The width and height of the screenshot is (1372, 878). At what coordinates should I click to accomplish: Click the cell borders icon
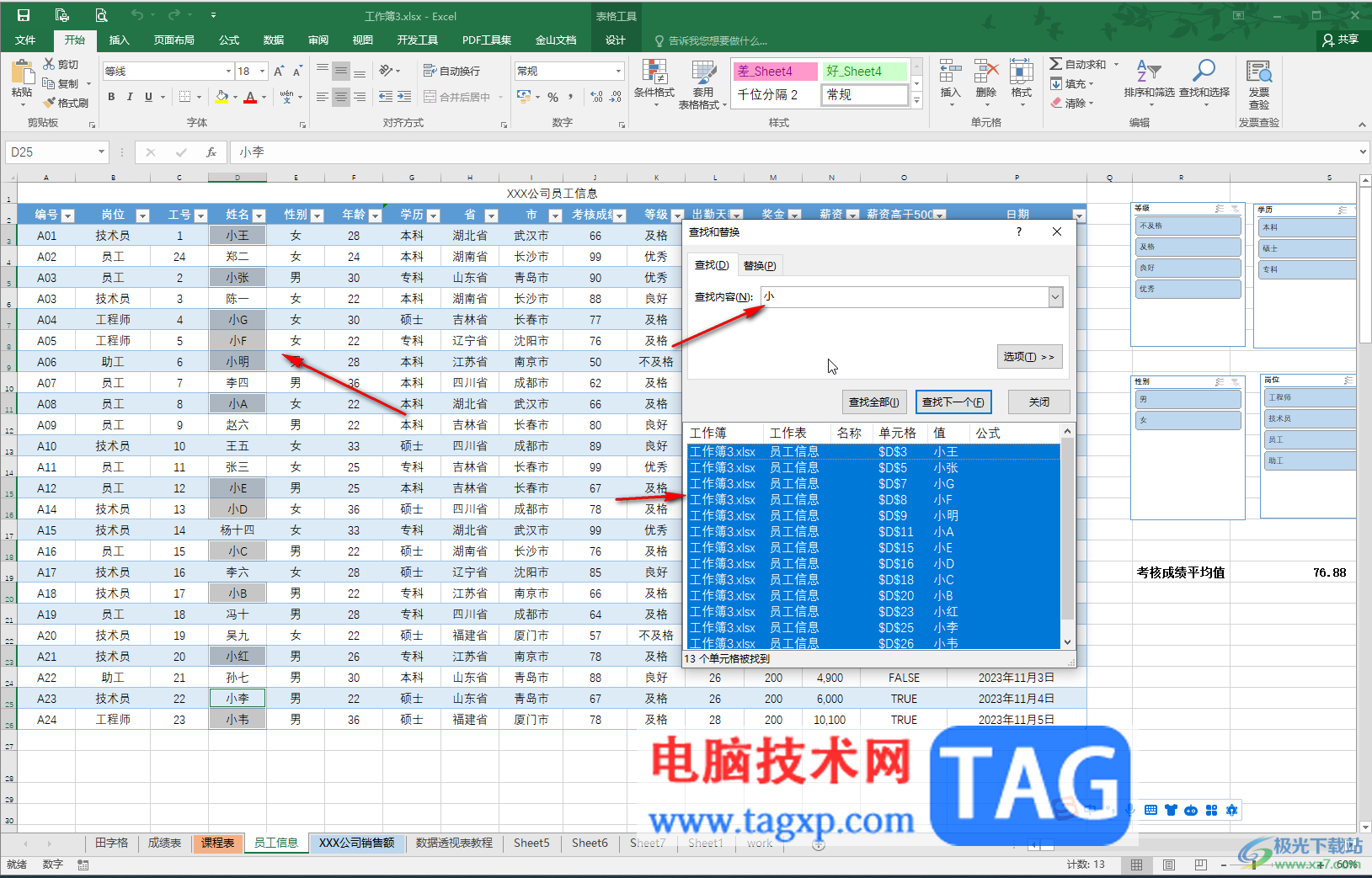pyautogui.click(x=184, y=97)
